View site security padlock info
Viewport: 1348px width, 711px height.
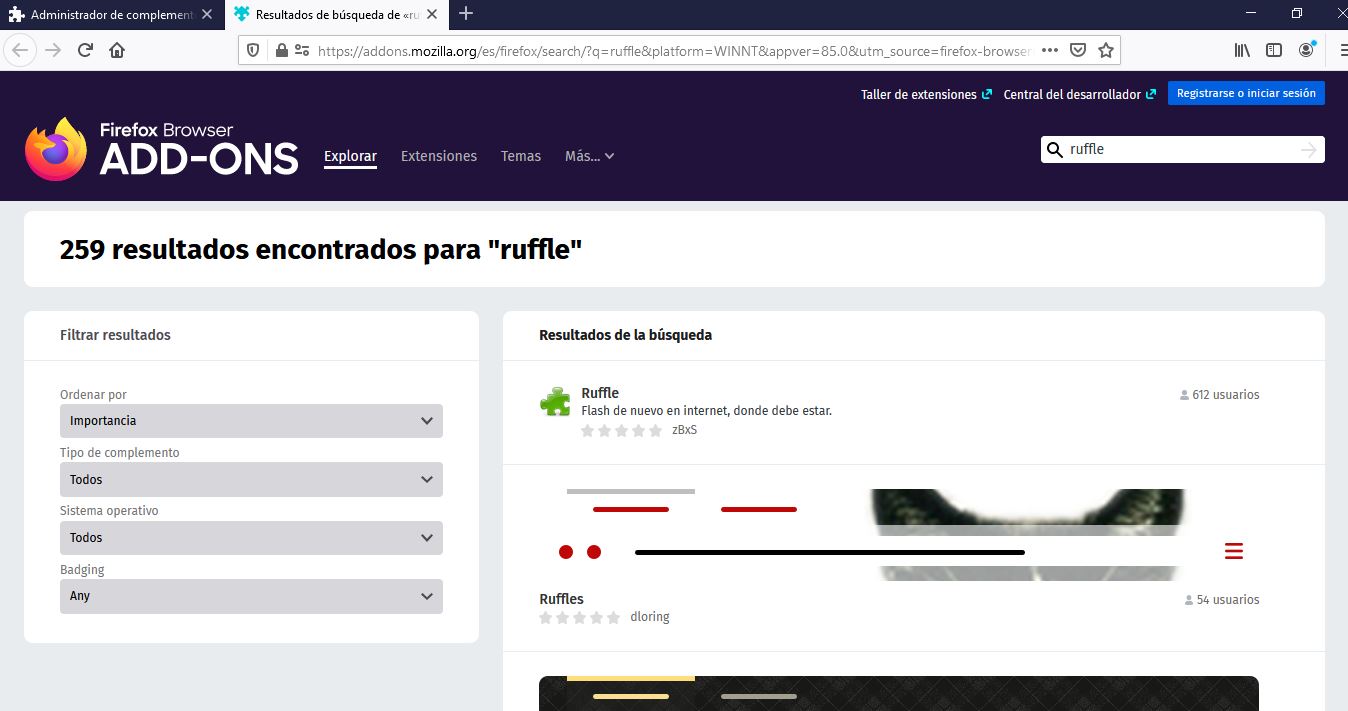[x=281, y=50]
